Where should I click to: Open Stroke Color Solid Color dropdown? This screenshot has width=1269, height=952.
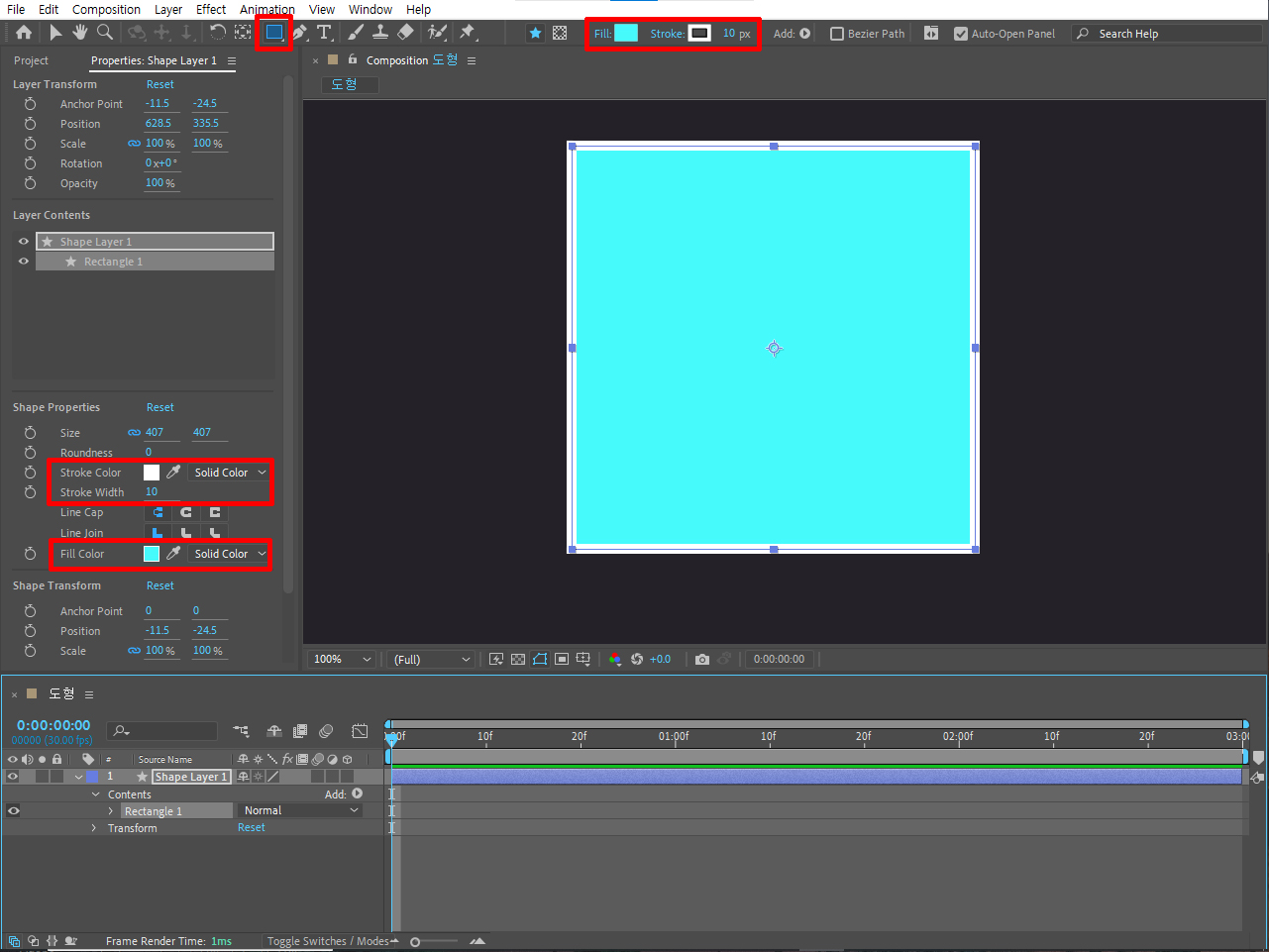tap(230, 473)
